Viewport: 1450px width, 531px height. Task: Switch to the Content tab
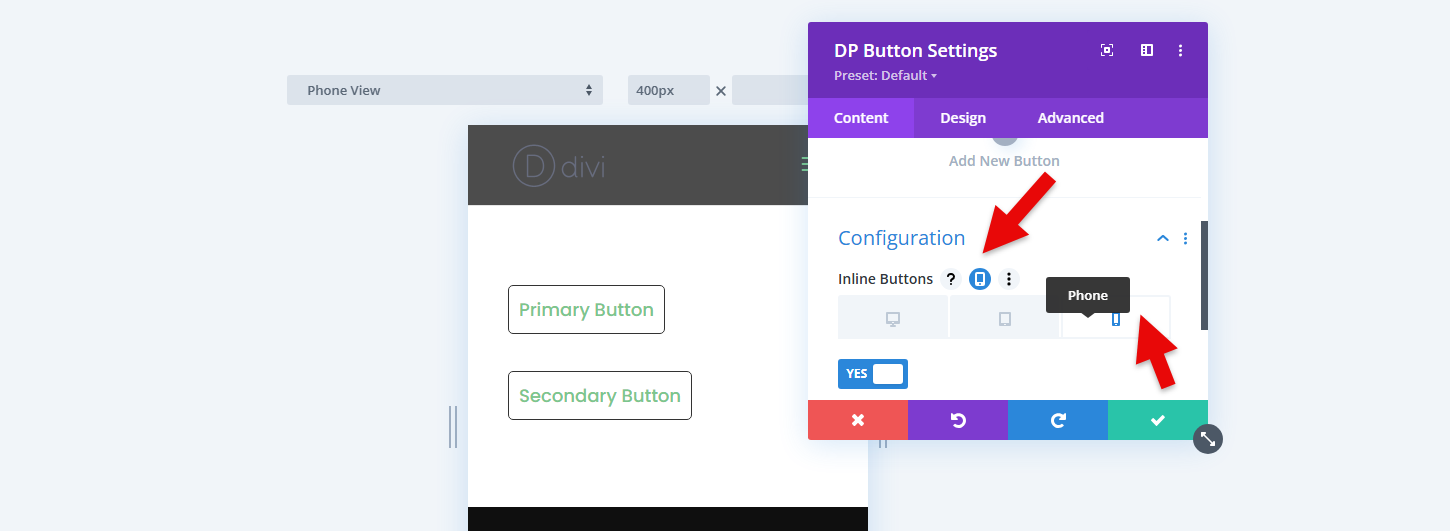(x=861, y=118)
